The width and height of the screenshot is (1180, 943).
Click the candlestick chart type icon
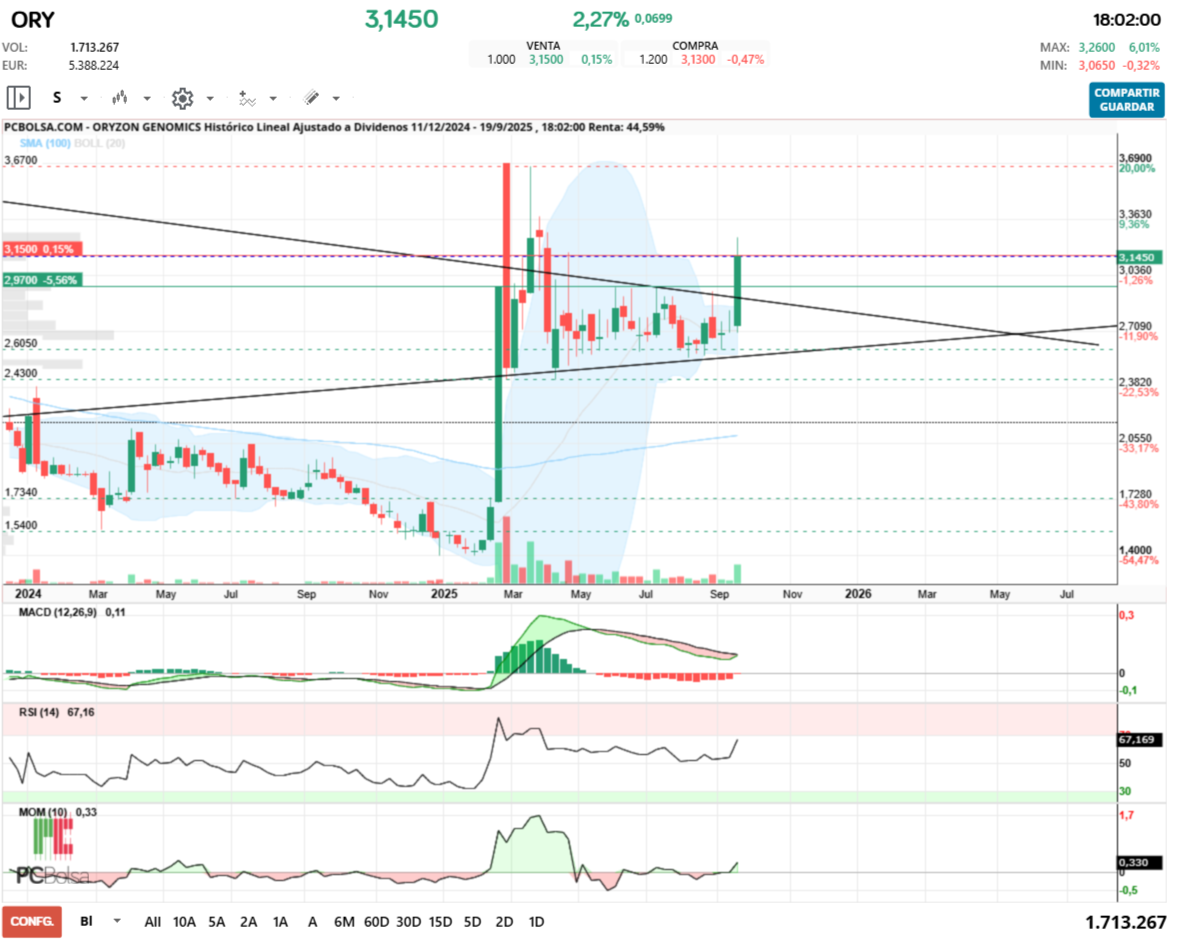tap(120, 98)
